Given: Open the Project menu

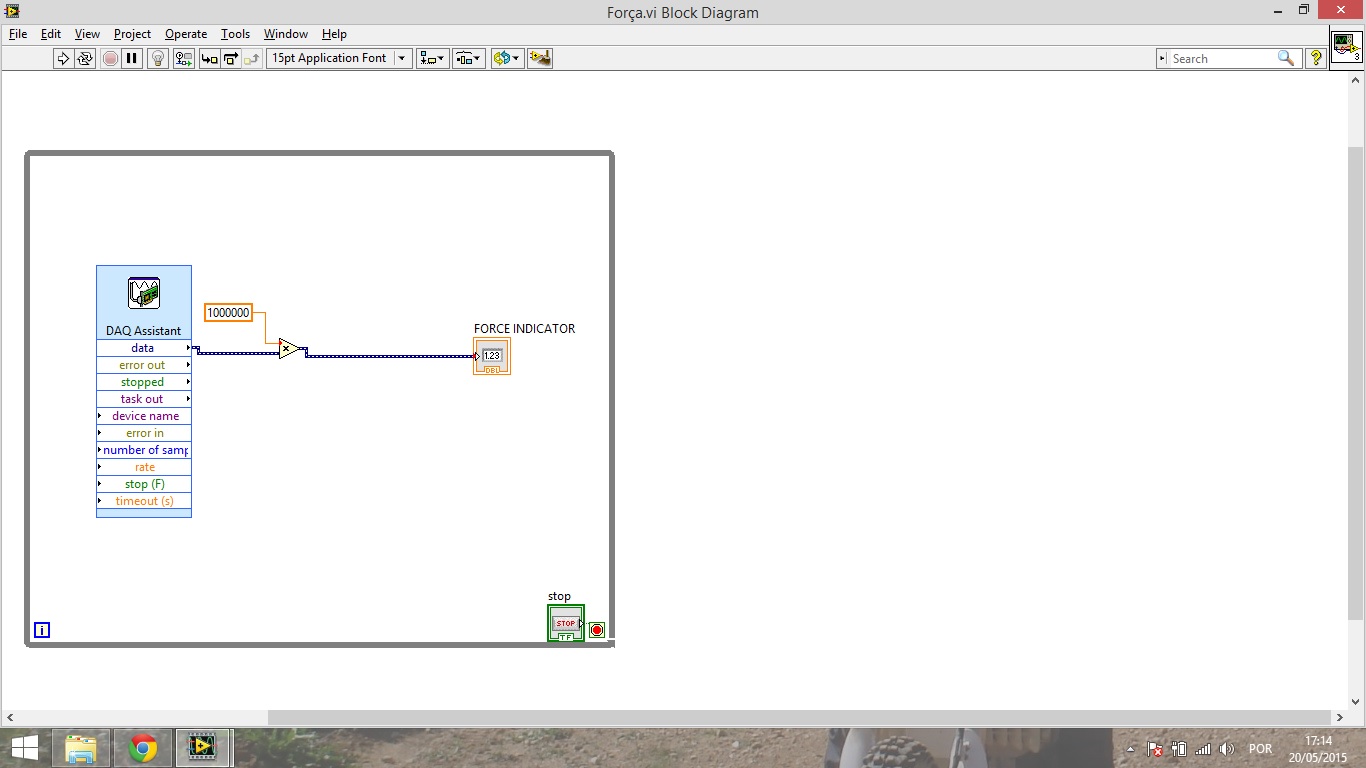Looking at the screenshot, I should click(132, 34).
